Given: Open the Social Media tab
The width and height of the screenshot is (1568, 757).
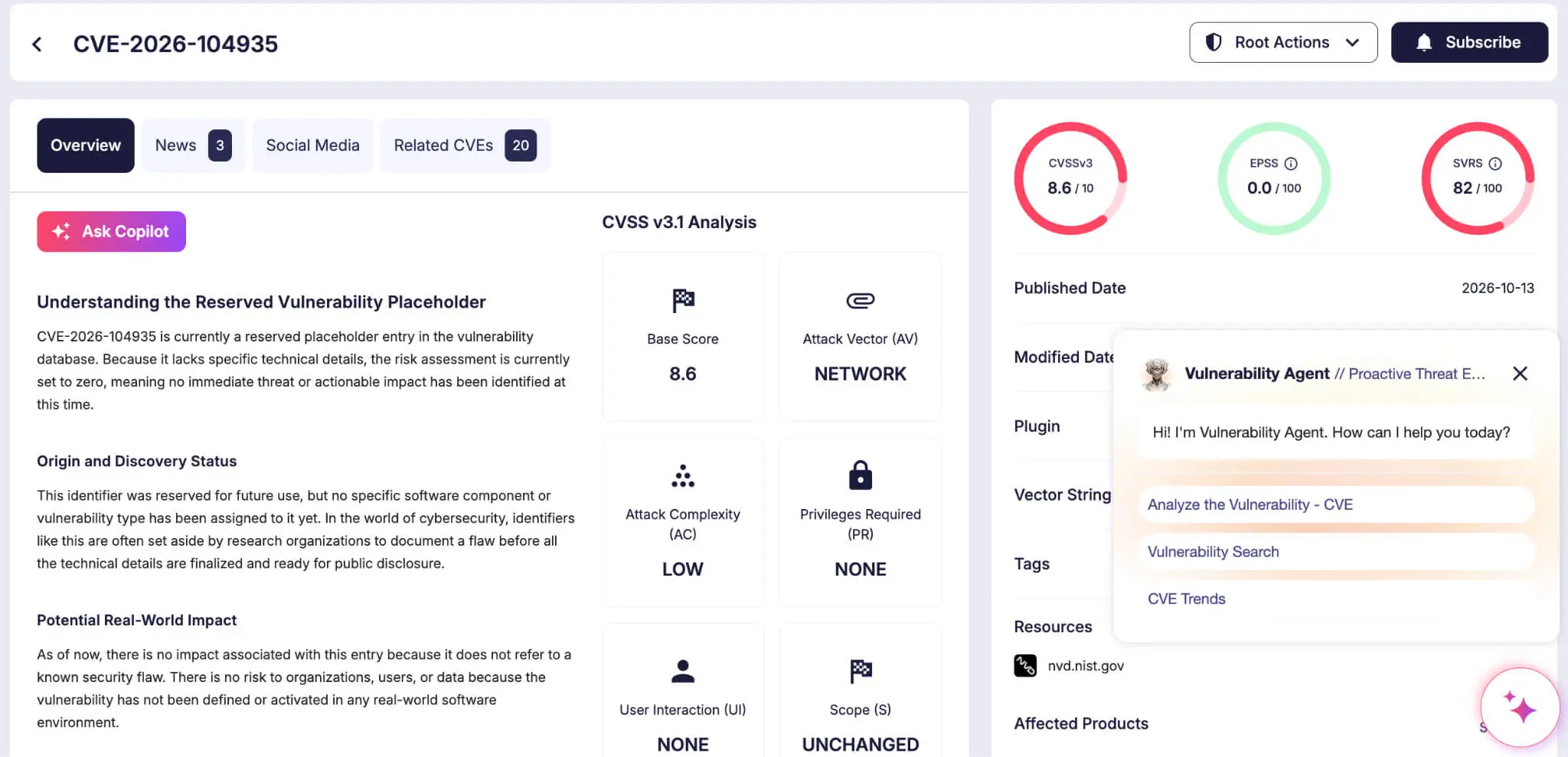Looking at the screenshot, I should (312, 145).
